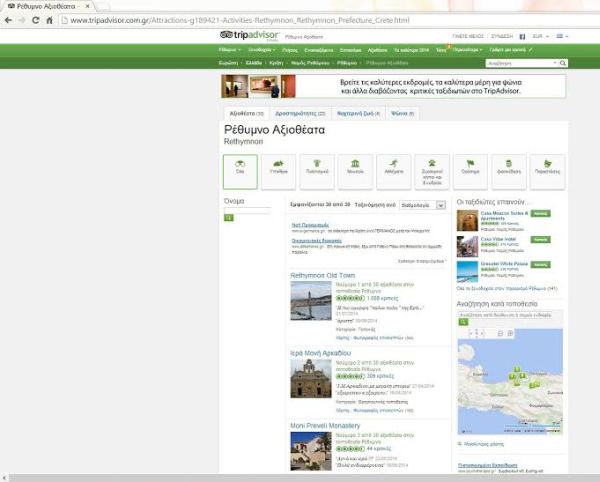Open the 1.088 κριτικές reviews link
Screen dimensions: 600x482
point(382,298)
